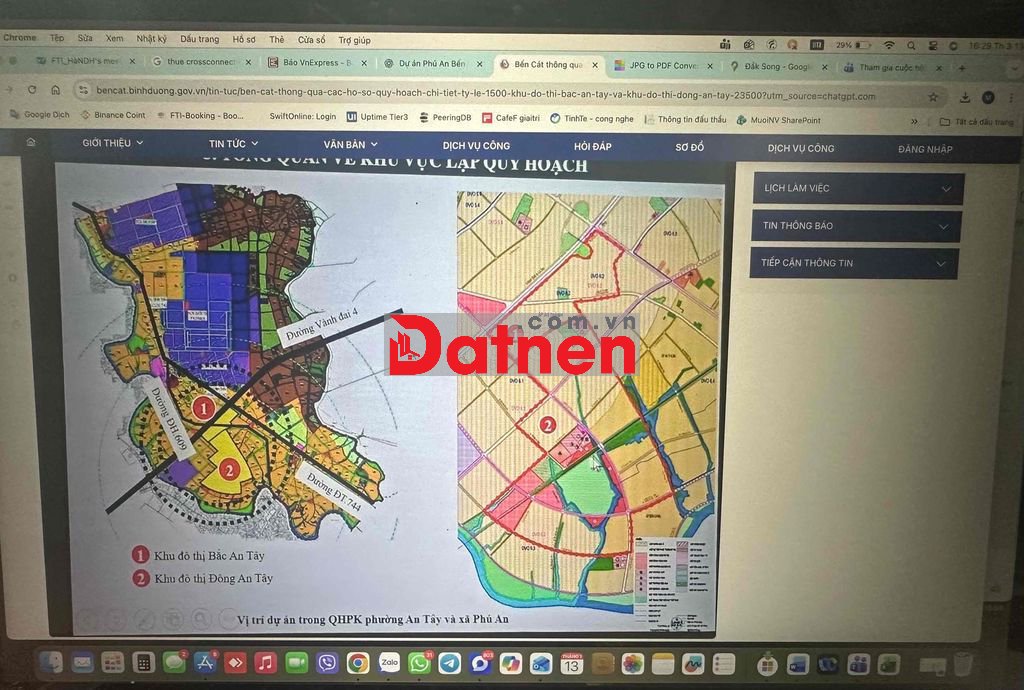
Task: Click the Chrome icon in dock
Action: [358, 662]
